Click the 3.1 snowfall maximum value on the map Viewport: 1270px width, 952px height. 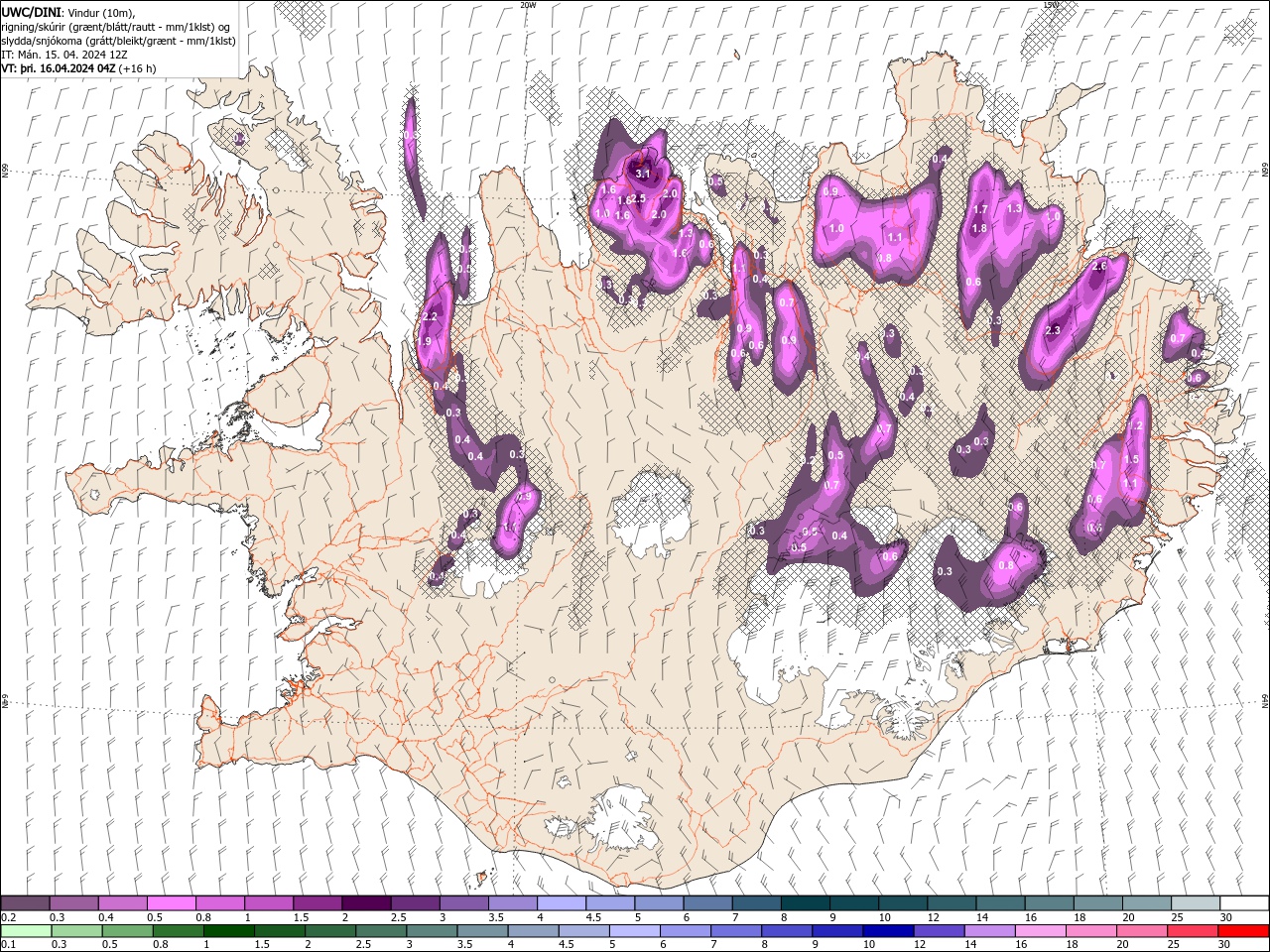click(x=643, y=174)
